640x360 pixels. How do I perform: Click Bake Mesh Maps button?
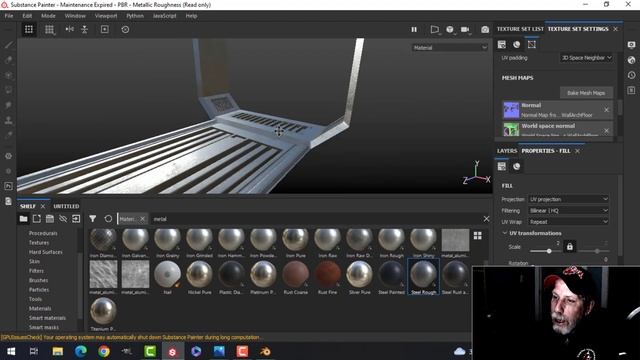586,93
